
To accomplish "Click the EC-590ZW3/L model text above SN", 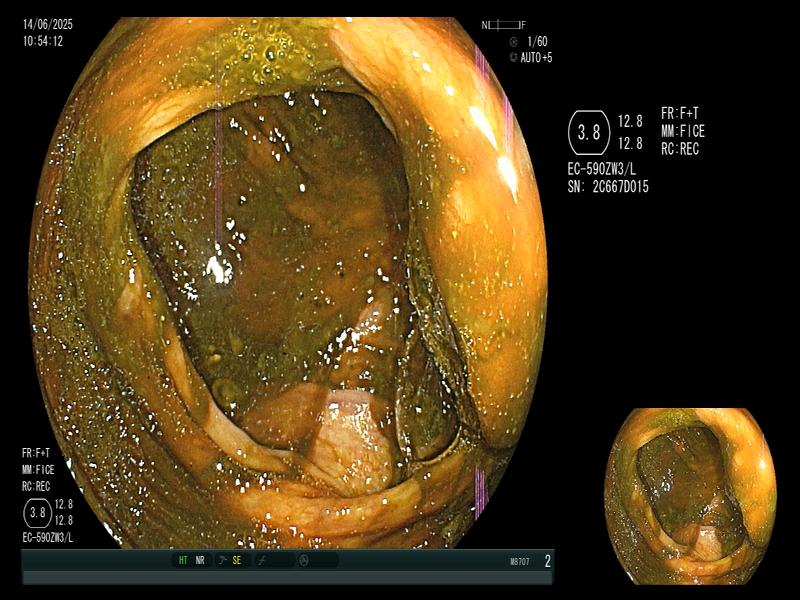I will pyautogui.click(x=602, y=169).
